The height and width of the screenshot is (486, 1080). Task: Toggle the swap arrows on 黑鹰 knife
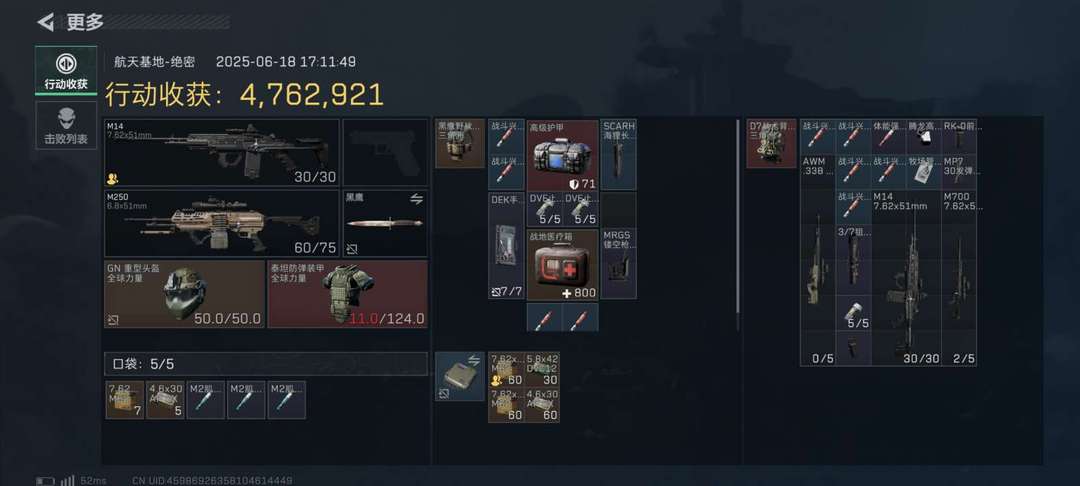416,199
